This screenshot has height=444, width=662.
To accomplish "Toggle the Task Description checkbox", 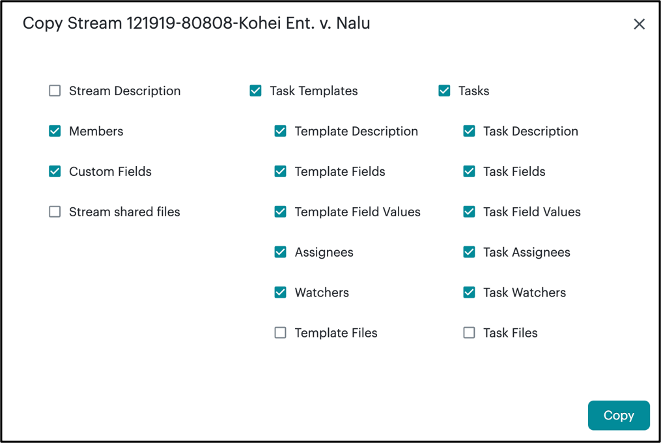I will [469, 131].
